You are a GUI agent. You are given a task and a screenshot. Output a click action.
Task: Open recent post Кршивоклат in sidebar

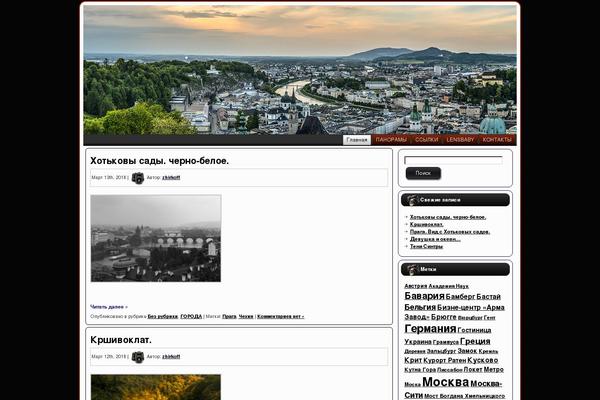[427, 224]
